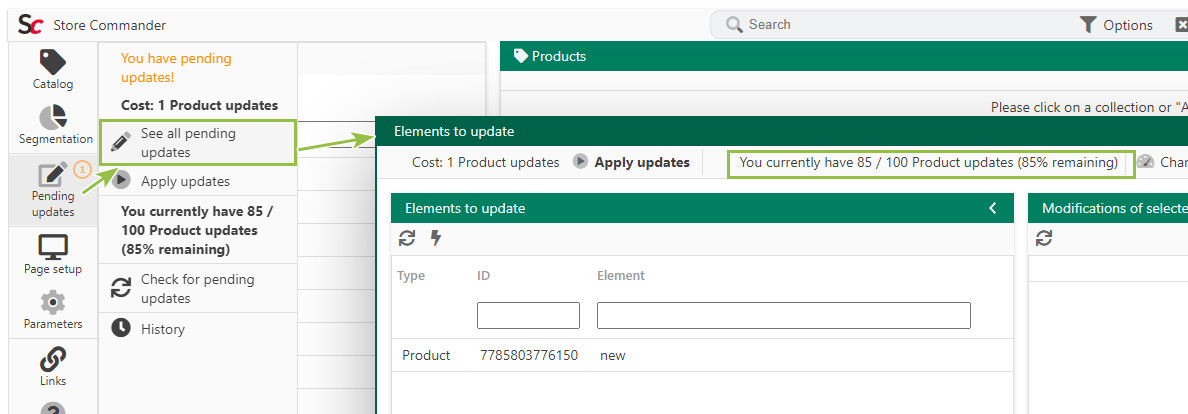Image resolution: width=1188 pixels, height=414 pixels.
Task: Click the search magnifier icon
Action: (733, 25)
